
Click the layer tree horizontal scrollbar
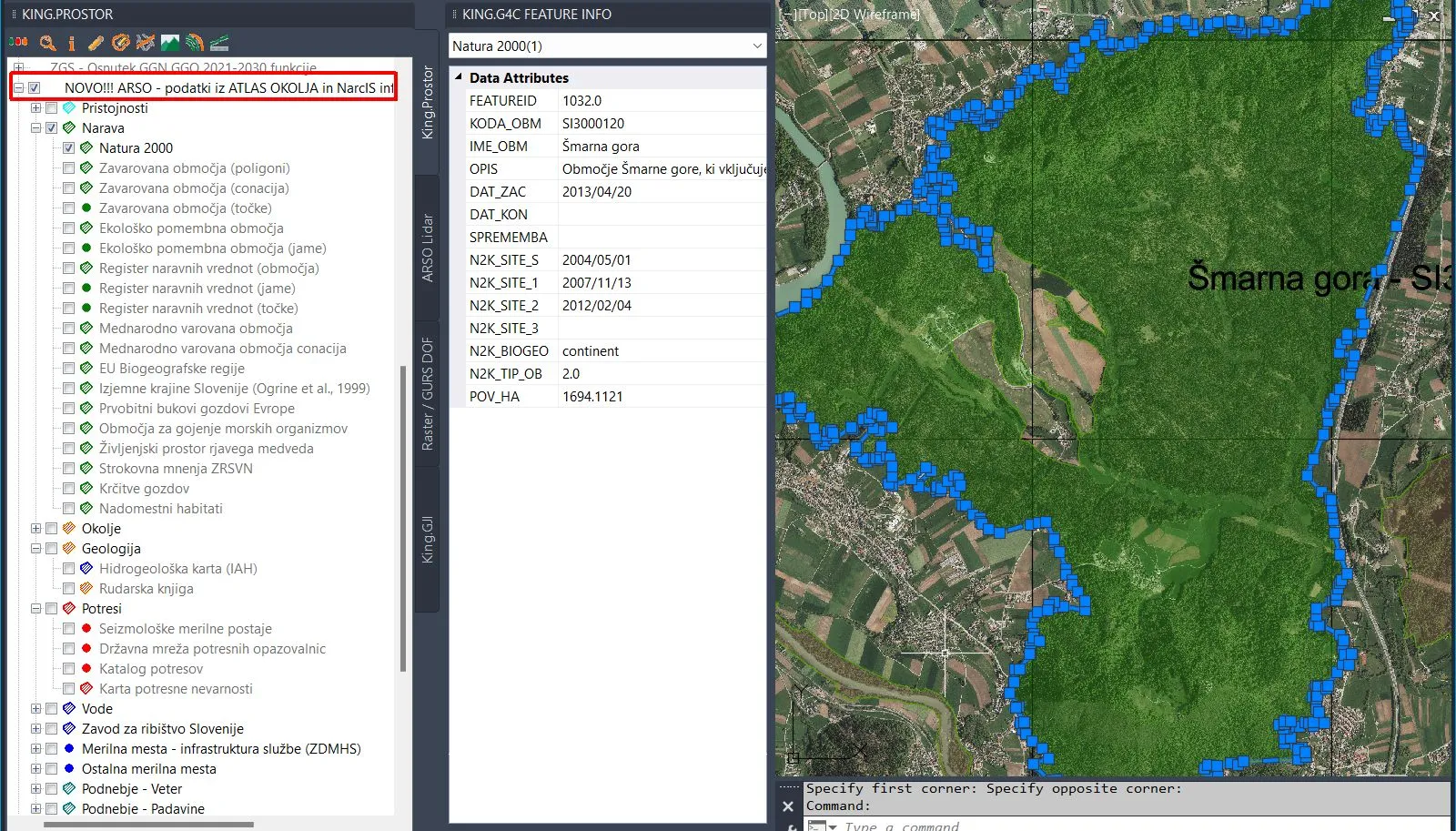click(148, 825)
